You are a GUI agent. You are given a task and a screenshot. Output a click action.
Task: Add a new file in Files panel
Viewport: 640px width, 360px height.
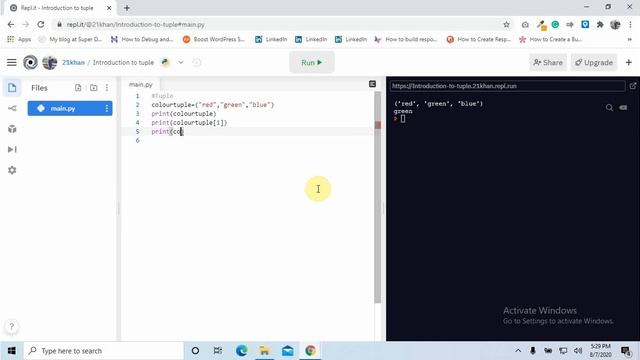tap(78, 88)
